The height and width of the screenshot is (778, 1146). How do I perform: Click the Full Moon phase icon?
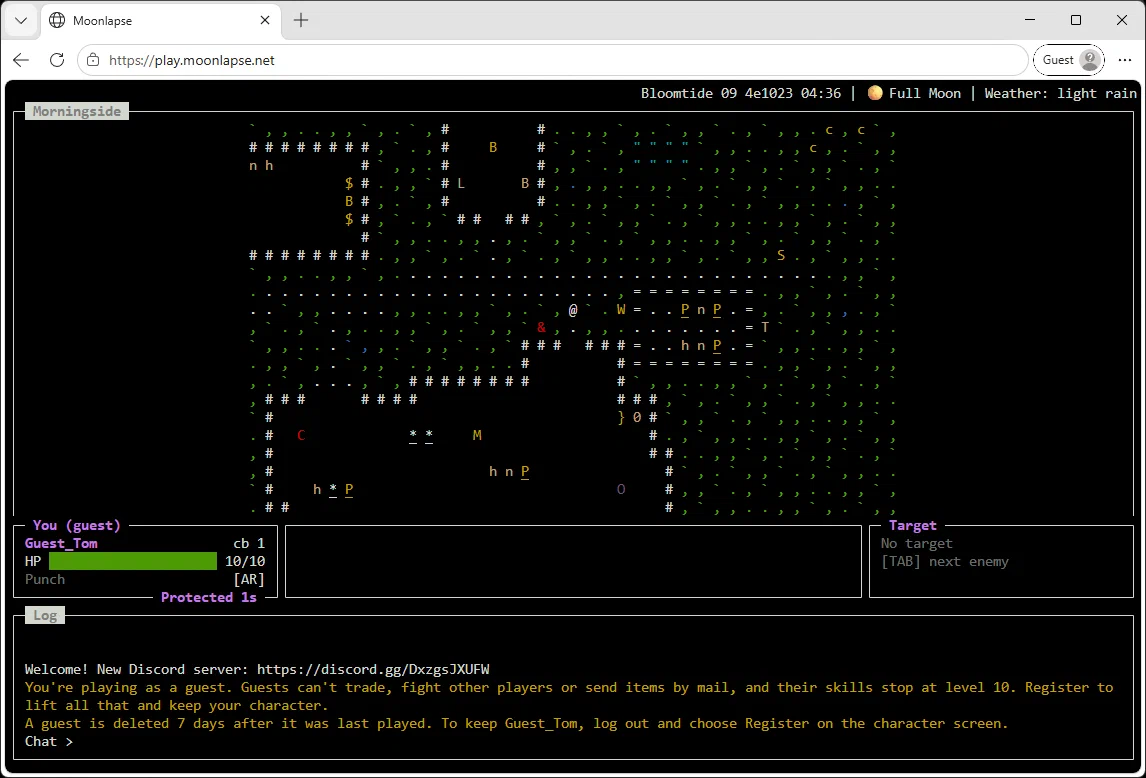pos(874,93)
